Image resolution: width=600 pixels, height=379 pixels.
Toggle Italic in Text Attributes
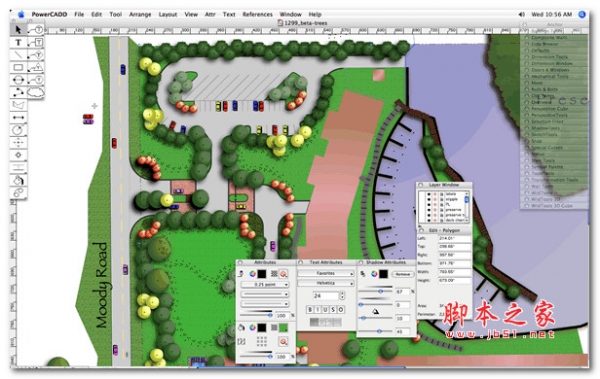[x=318, y=309]
